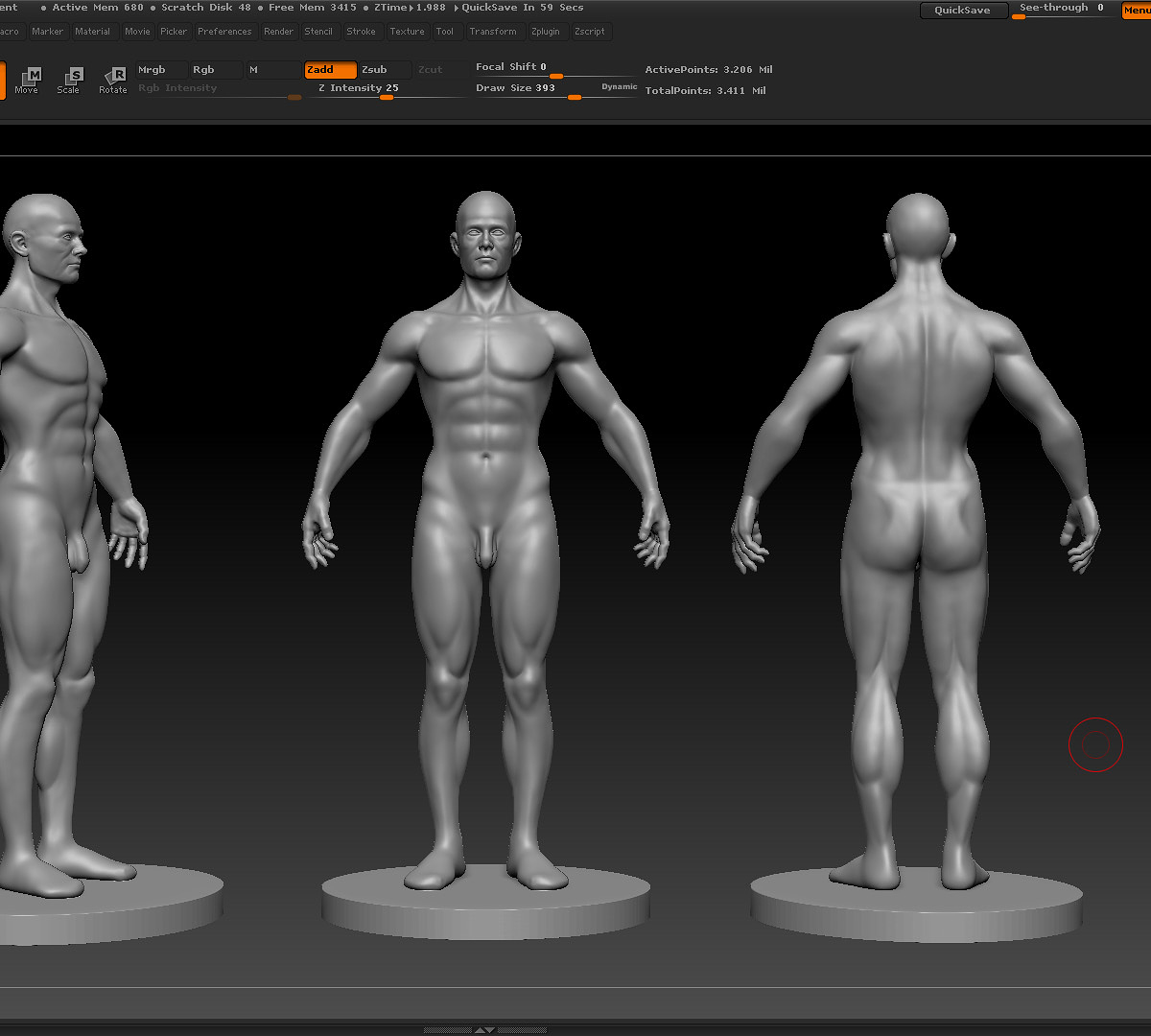Viewport: 1151px width, 1036px height.
Task: Expand the bottom shelf divider arrows
Action: (x=484, y=1030)
